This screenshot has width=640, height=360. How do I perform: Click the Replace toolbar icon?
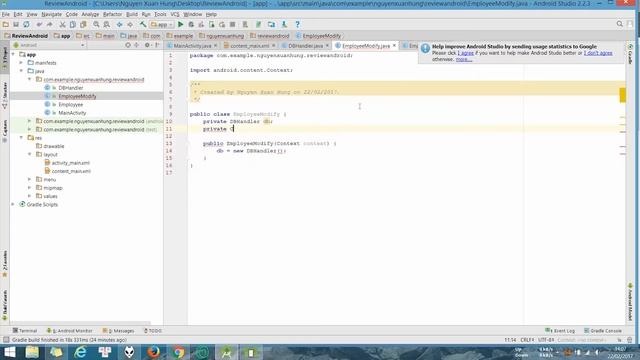(107, 24)
